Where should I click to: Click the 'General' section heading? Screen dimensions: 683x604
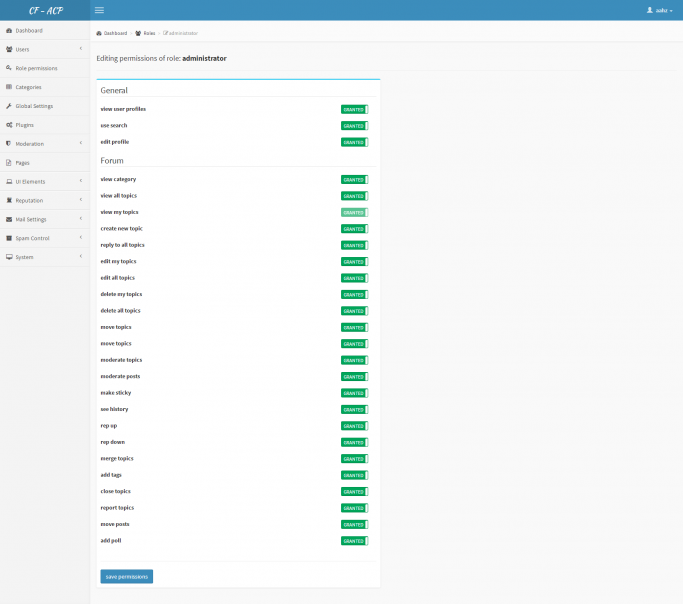(x=114, y=90)
